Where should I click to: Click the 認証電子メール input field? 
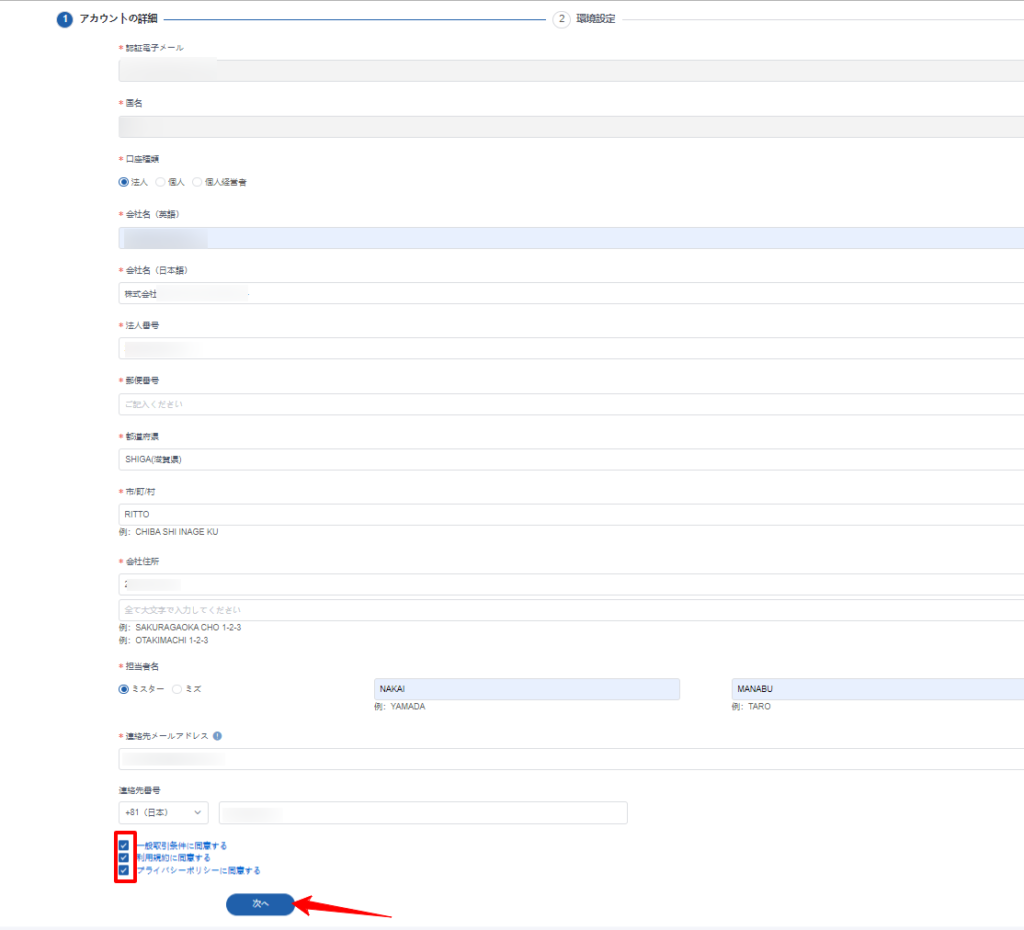[x=571, y=71]
